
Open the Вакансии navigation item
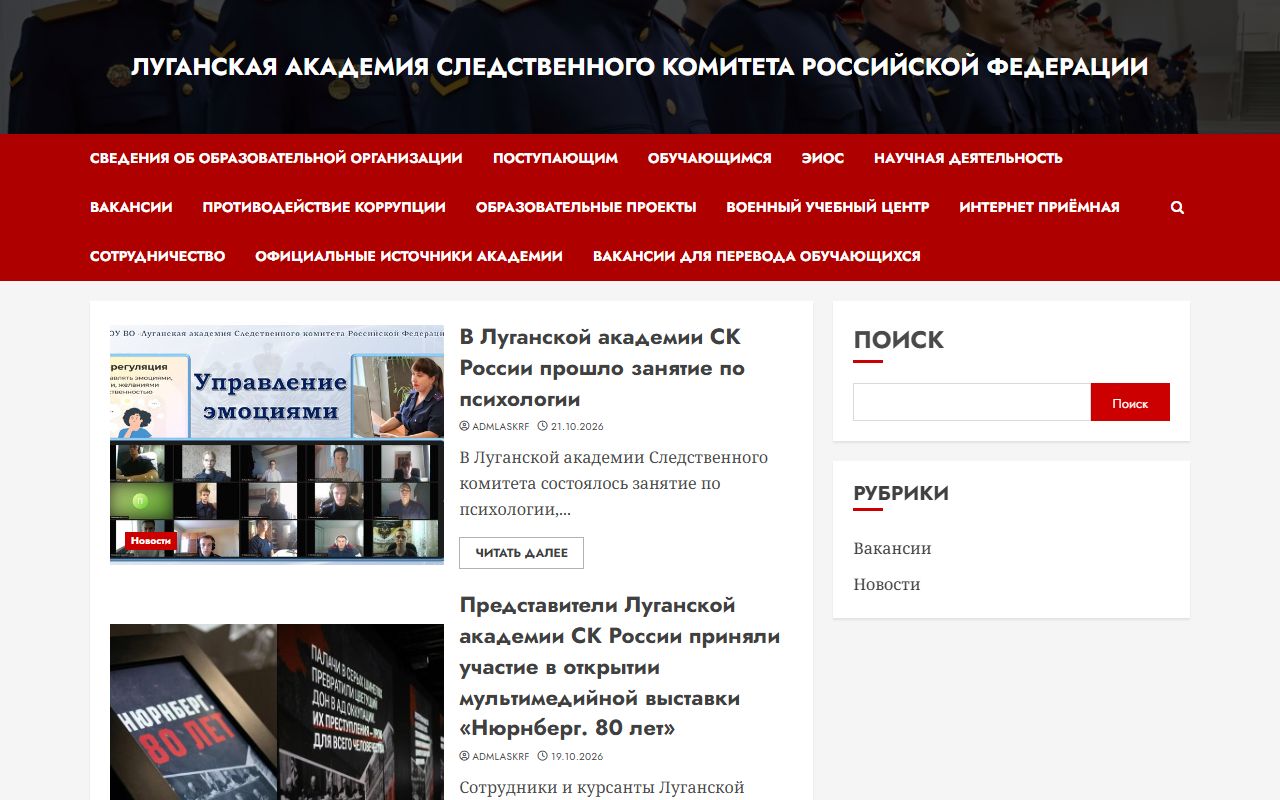point(131,207)
